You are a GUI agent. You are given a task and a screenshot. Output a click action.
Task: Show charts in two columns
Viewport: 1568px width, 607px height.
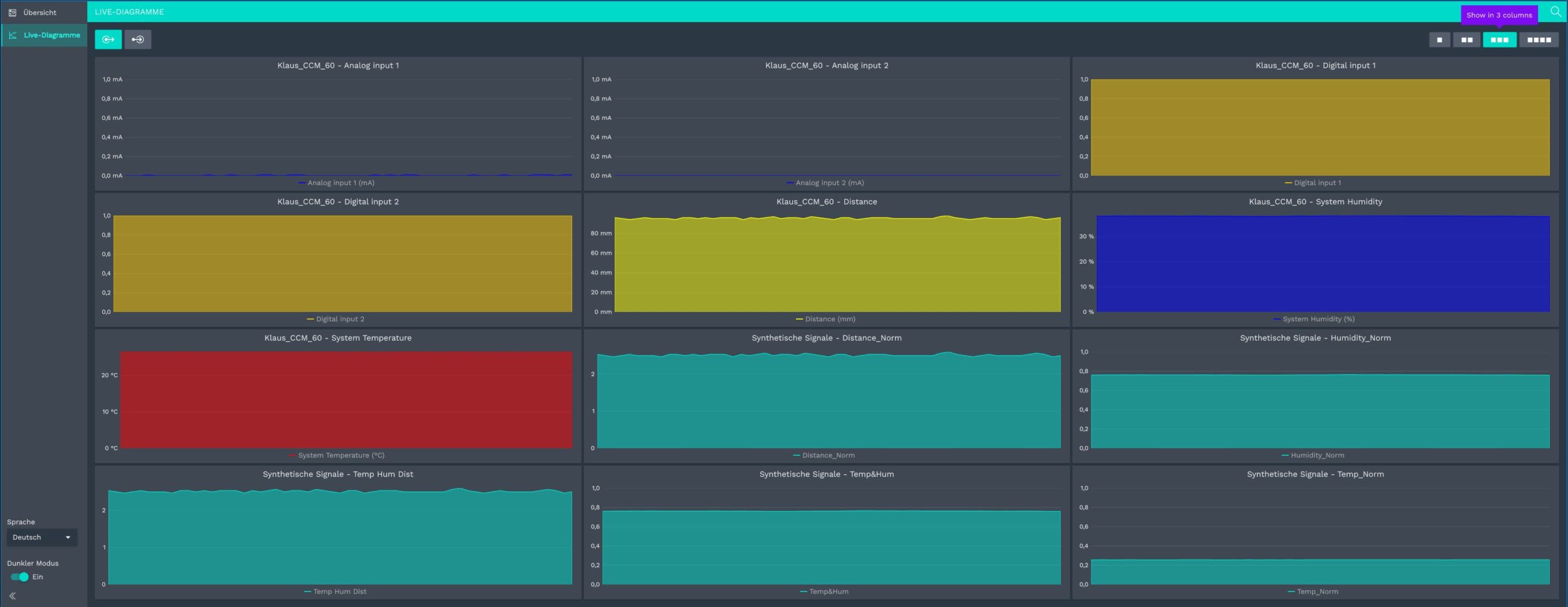pos(1466,40)
